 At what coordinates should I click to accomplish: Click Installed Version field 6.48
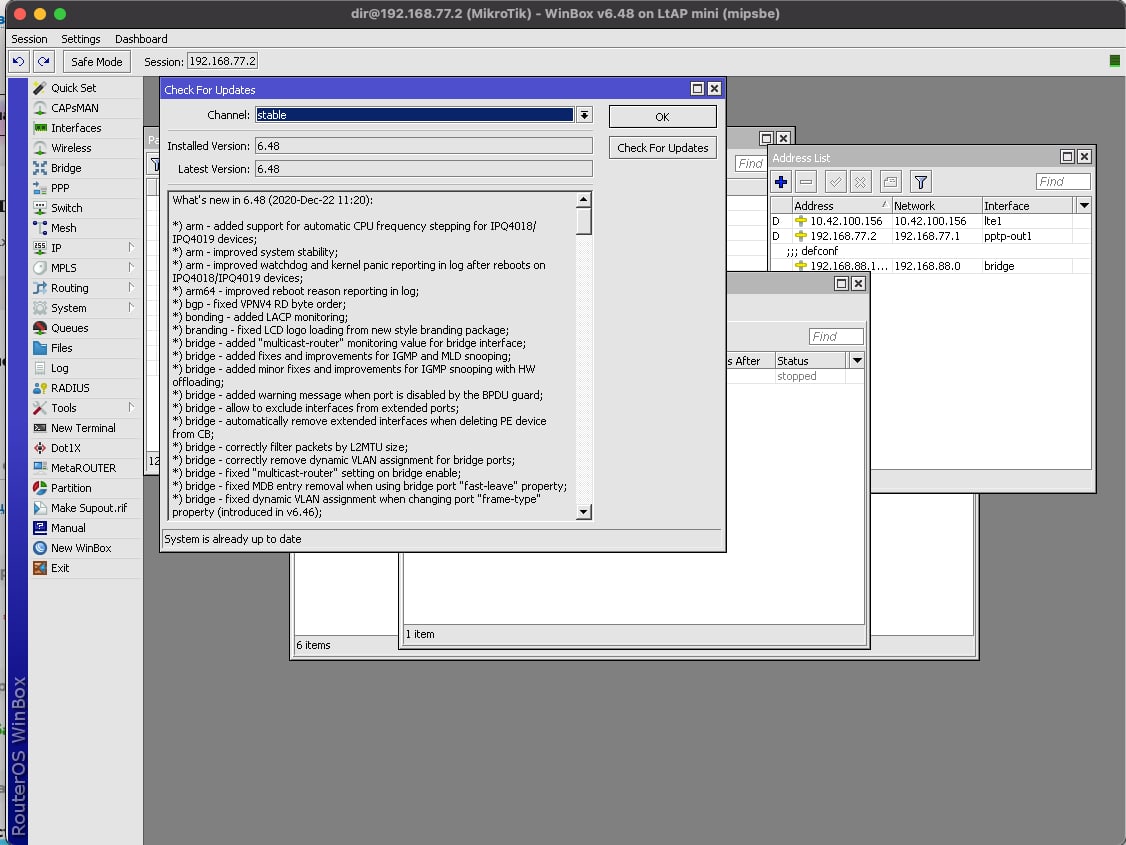[424, 146]
